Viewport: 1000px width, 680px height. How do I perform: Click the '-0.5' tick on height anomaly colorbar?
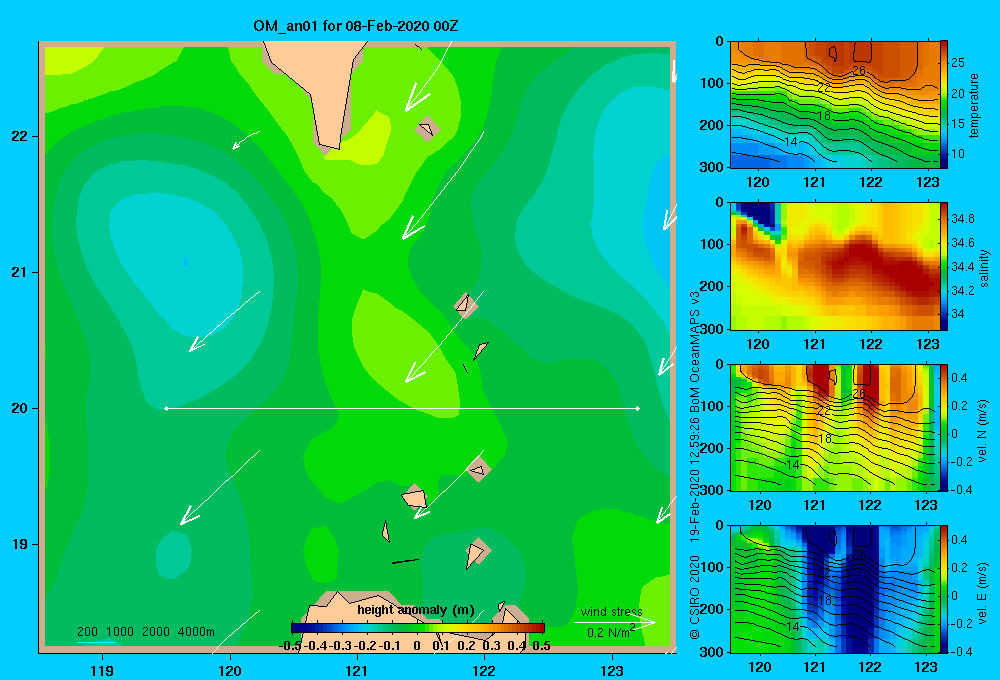[x=290, y=646]
